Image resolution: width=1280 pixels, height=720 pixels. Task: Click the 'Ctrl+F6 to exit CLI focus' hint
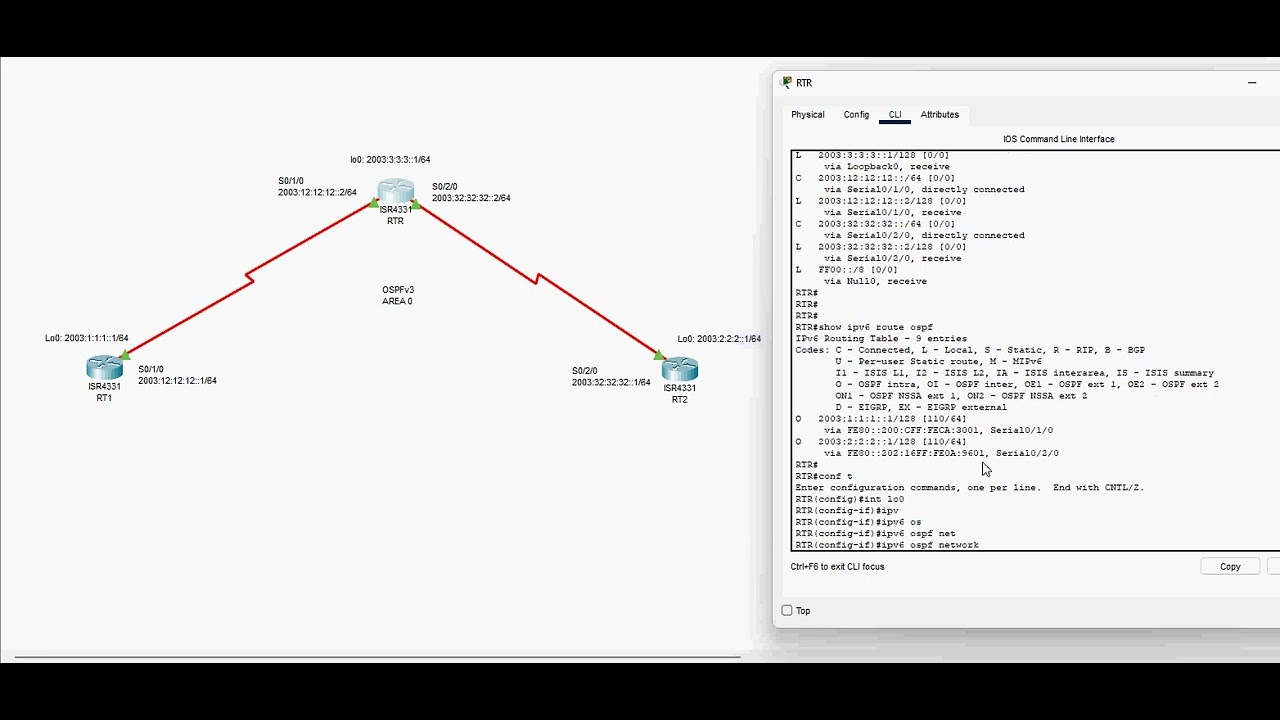click(x=837, y=567)
